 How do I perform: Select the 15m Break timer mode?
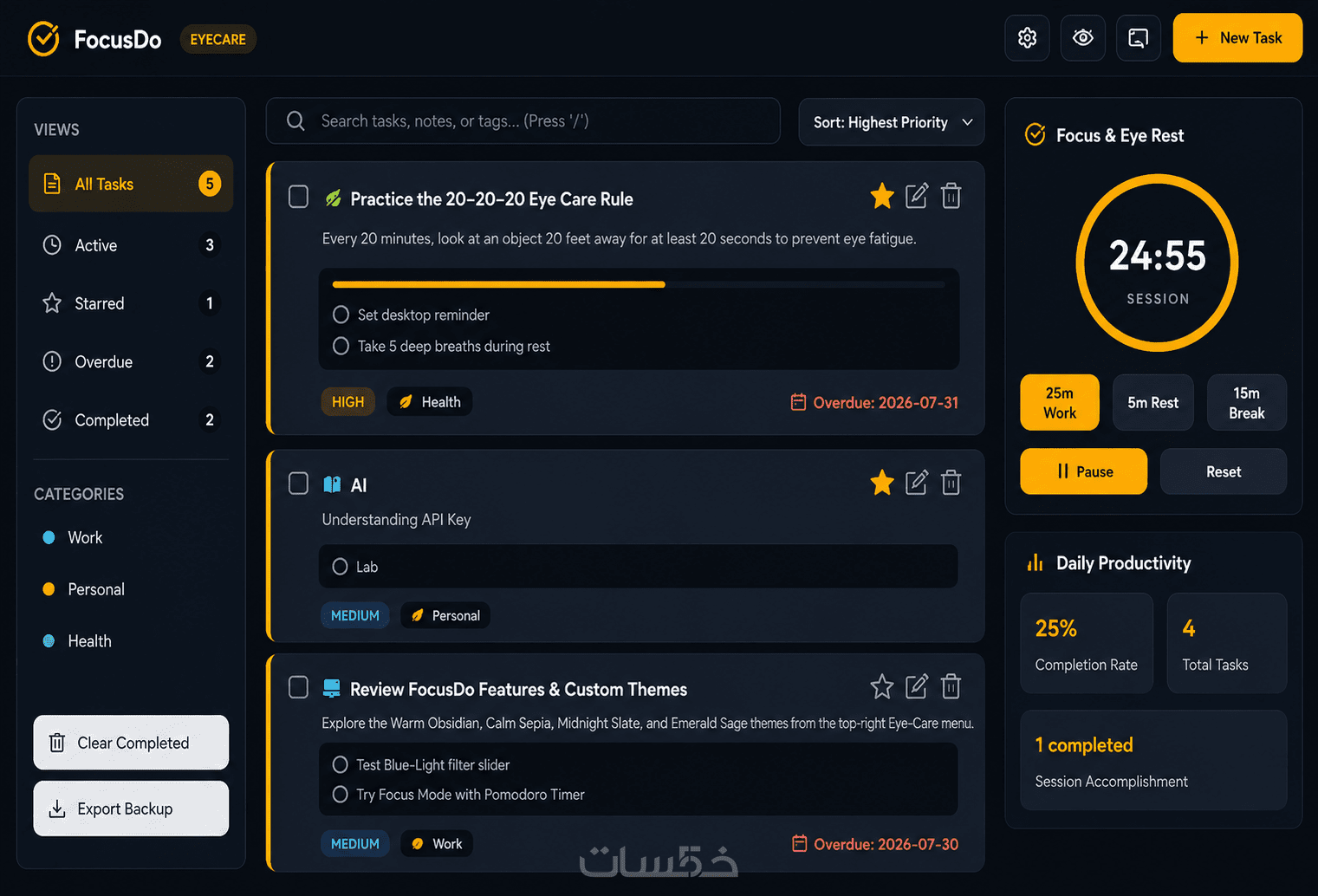(x=1247, y=402)
